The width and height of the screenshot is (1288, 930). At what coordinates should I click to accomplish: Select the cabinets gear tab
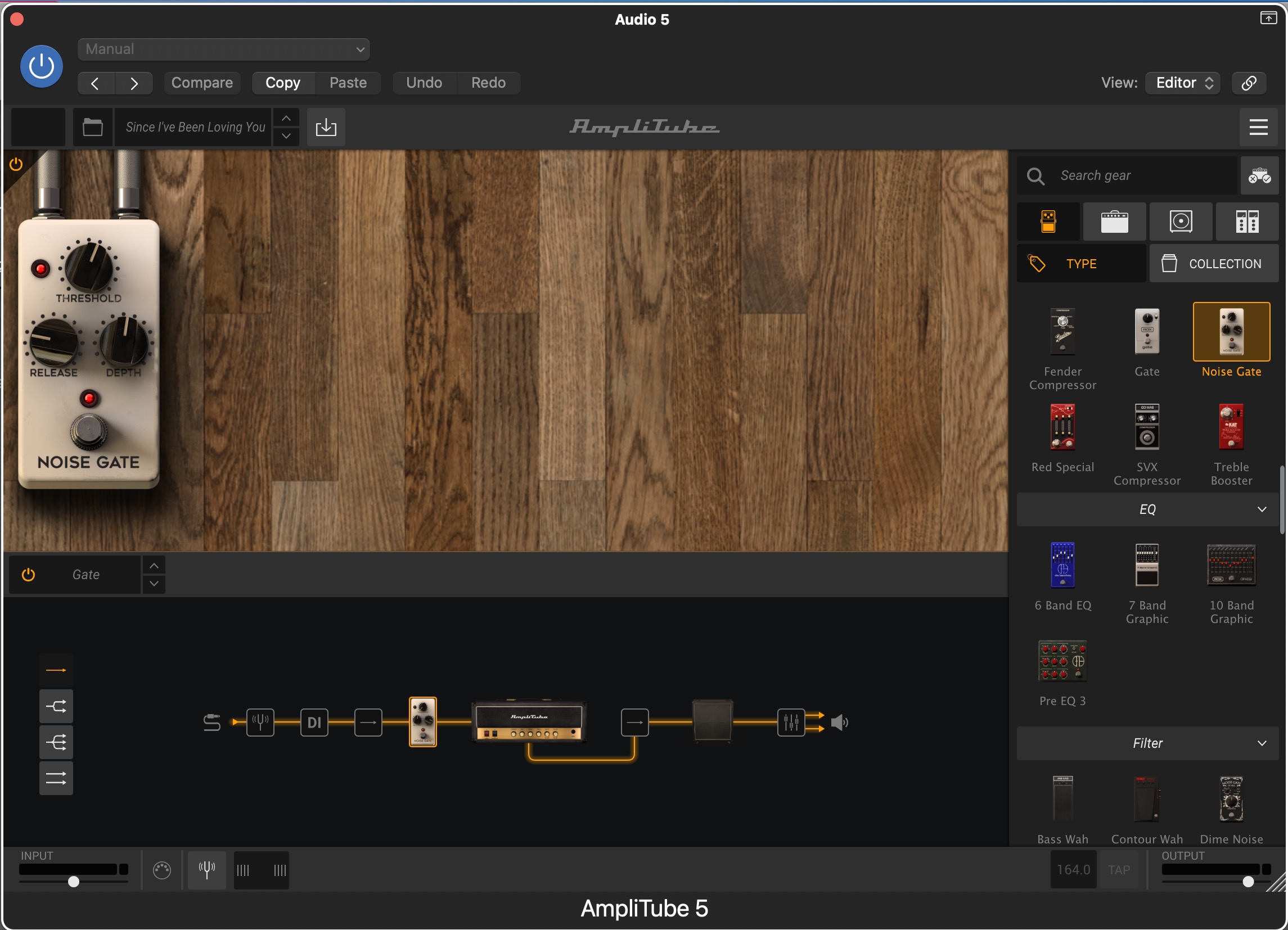1181,222
